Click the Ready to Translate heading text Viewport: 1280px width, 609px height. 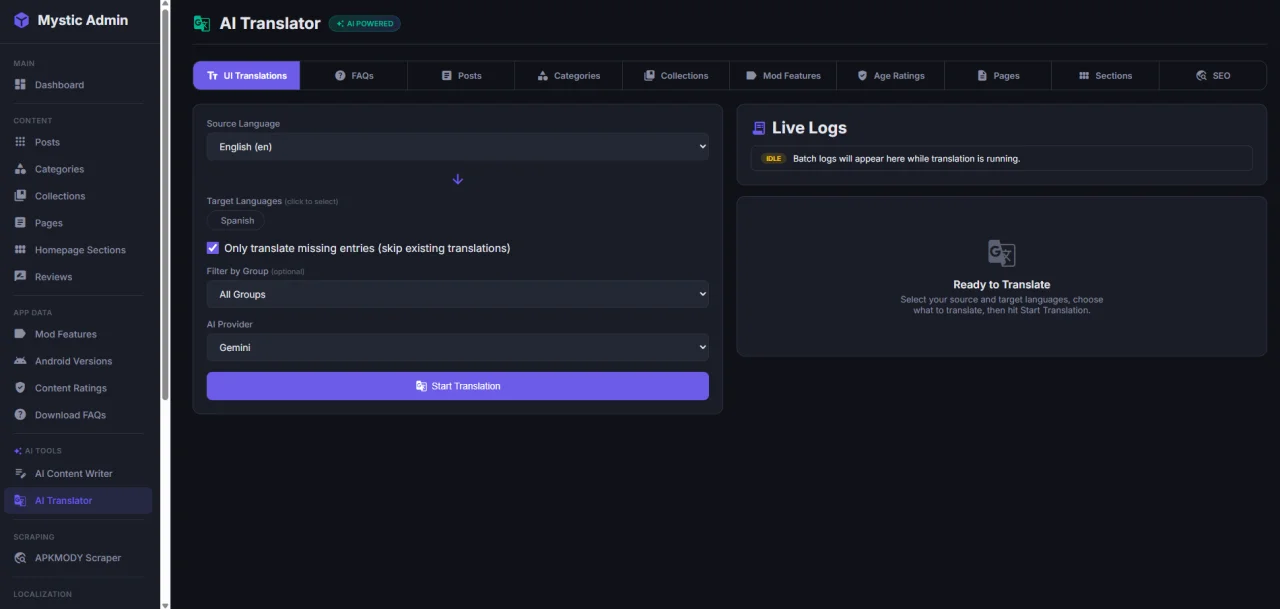[1002, 285]
